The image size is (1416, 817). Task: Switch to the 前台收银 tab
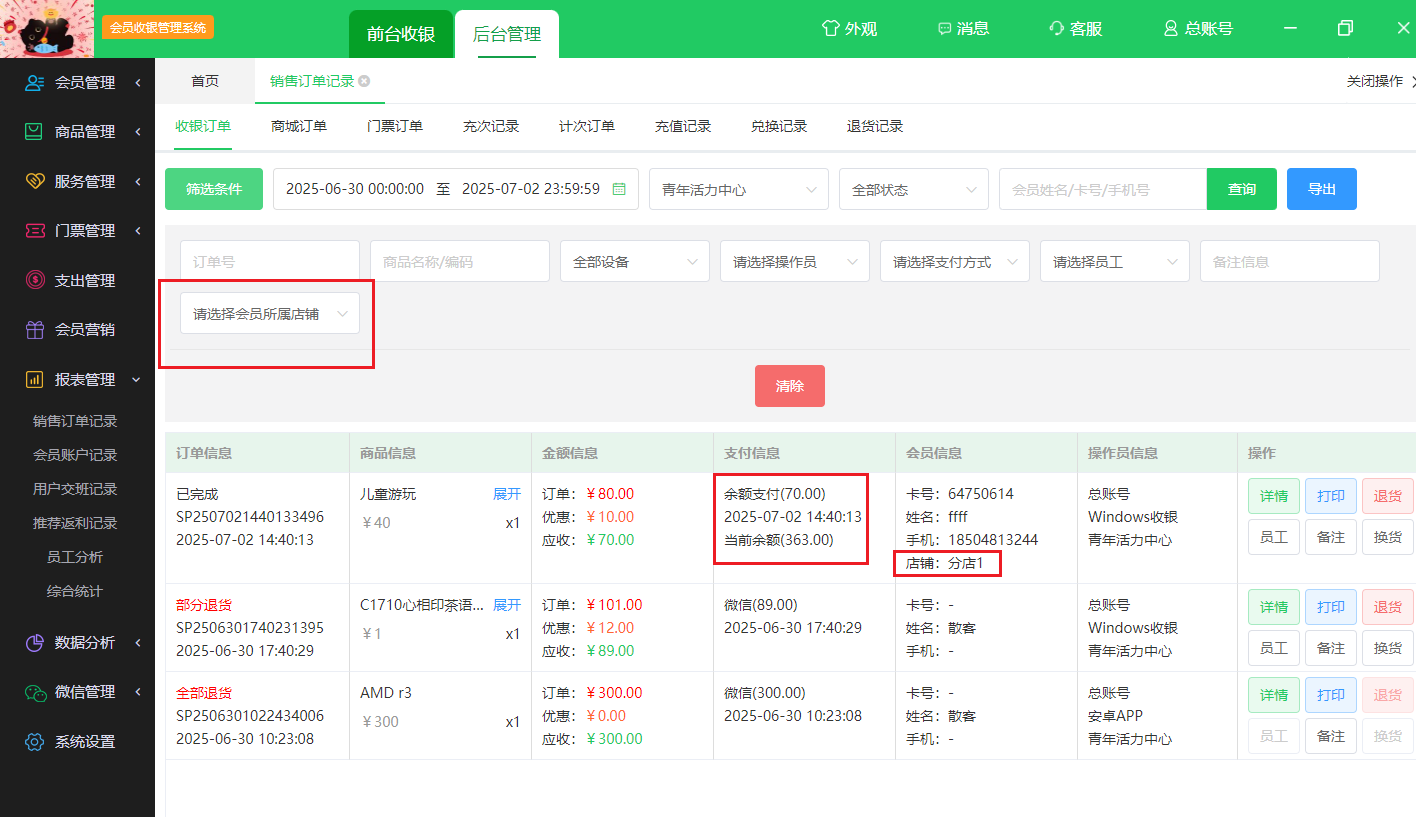[400, 34]
